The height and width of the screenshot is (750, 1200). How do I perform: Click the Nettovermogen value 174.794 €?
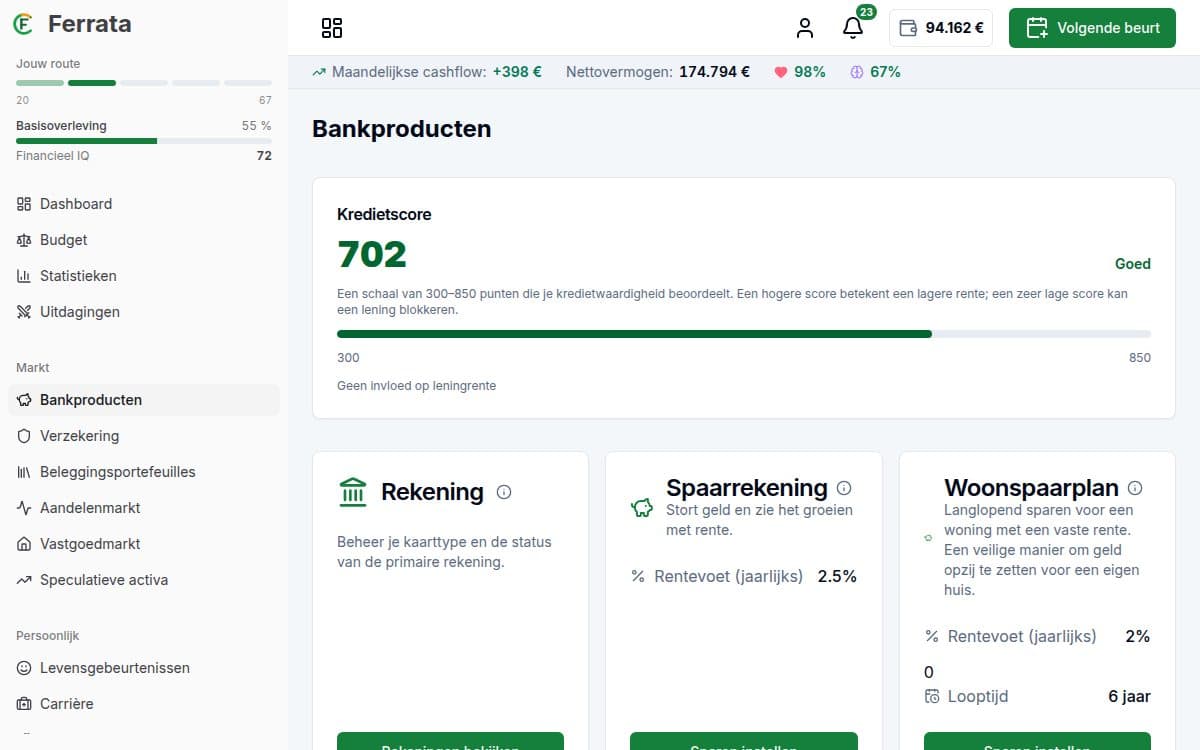714,72
